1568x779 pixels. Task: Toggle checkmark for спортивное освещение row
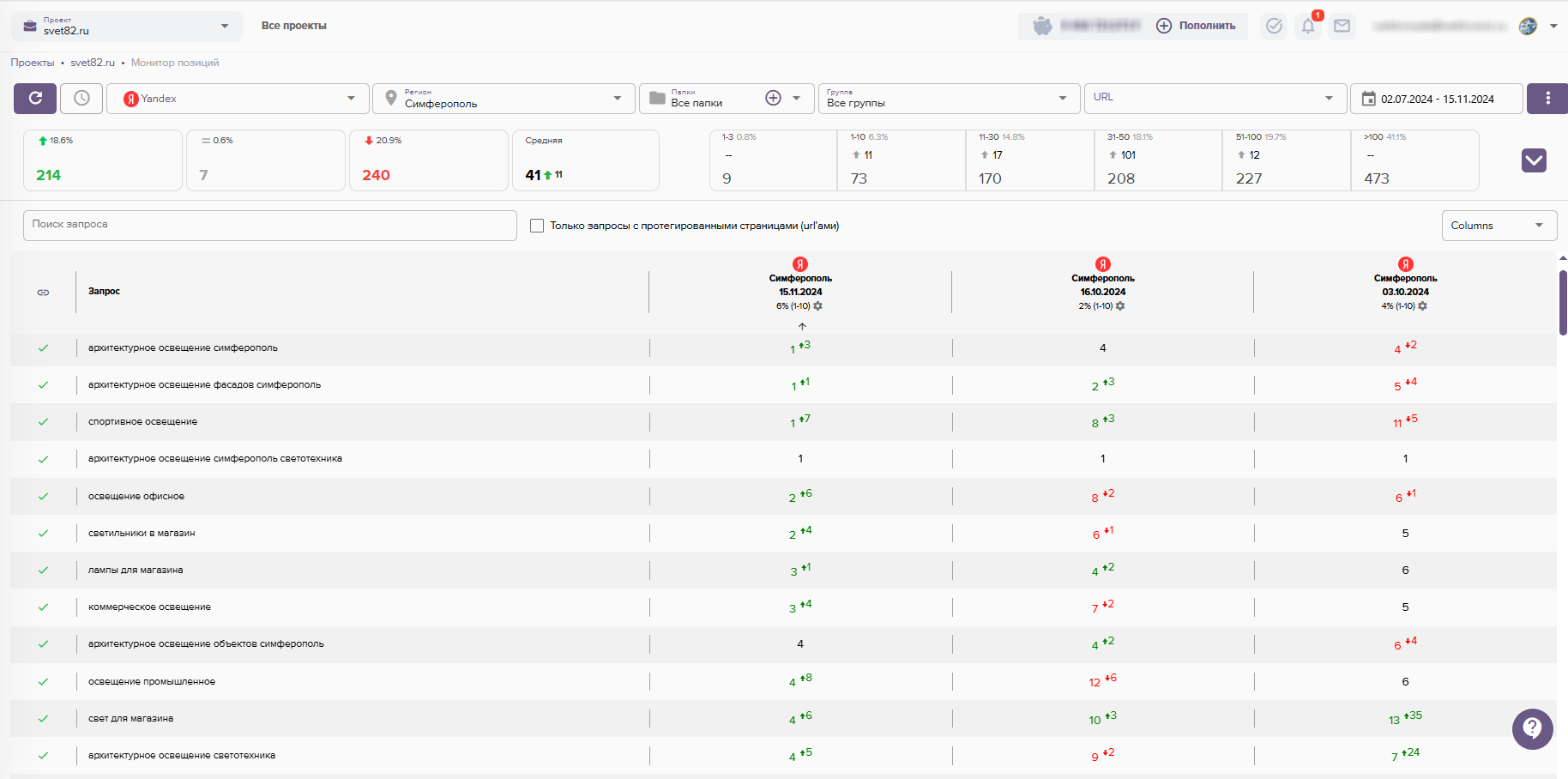point(43,422)
